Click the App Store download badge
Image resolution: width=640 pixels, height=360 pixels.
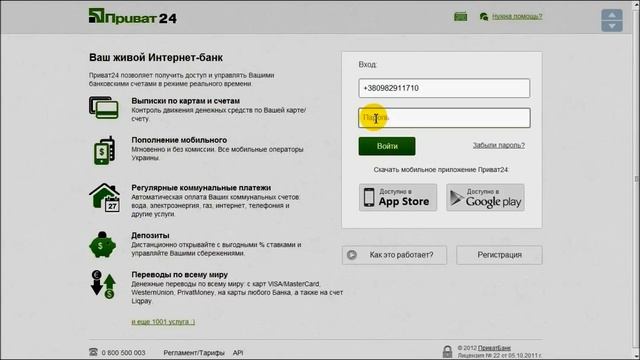pos(398,198)
